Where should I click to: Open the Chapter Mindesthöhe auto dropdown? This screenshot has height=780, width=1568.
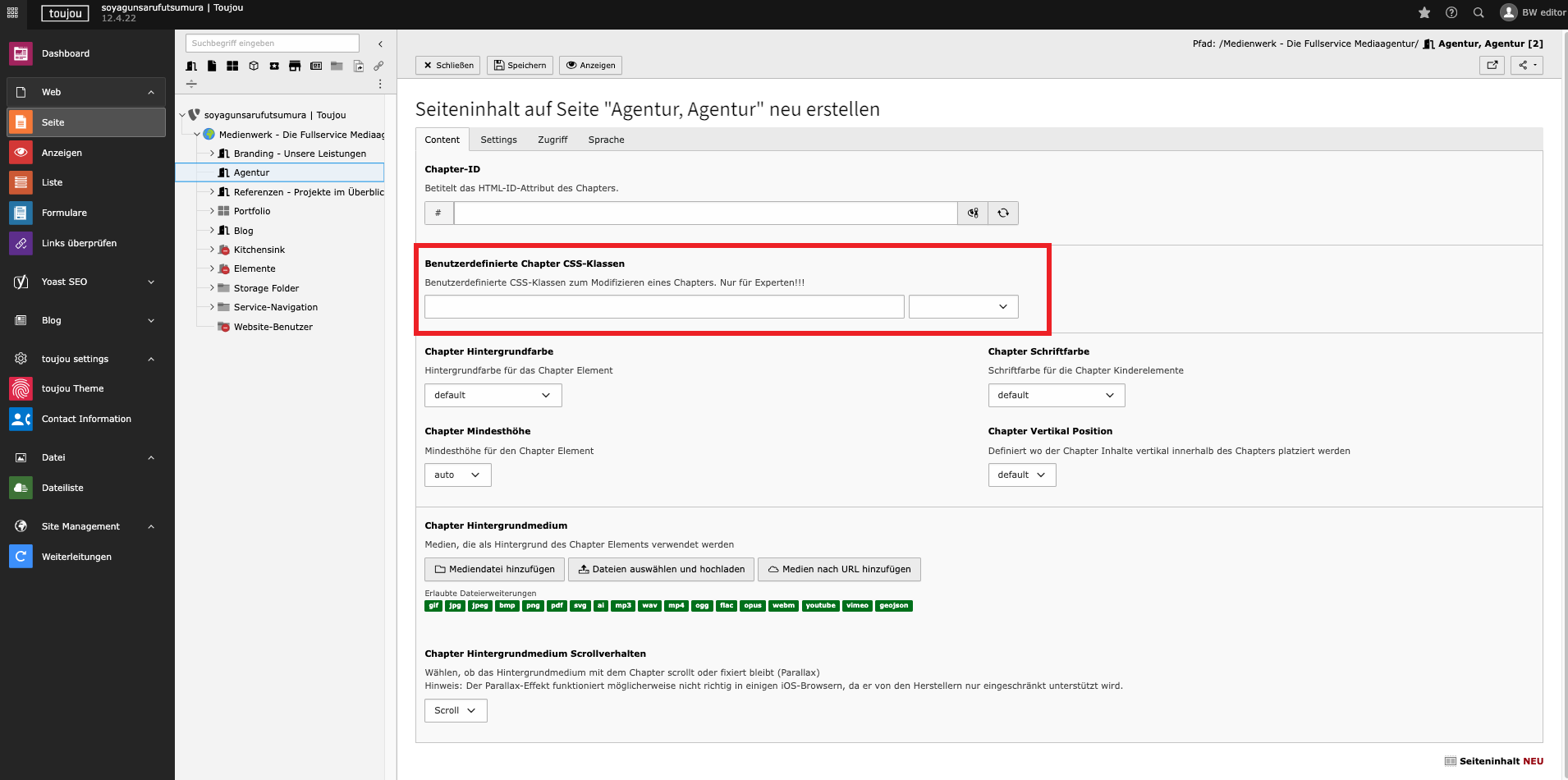(457, 475)
